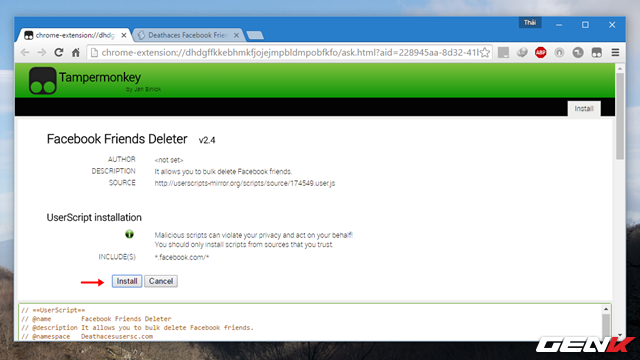Viewport: 640px width, 360px height.
Task: Click the @name Facebook Friends Deleter code line
Action: click(96, 319)
